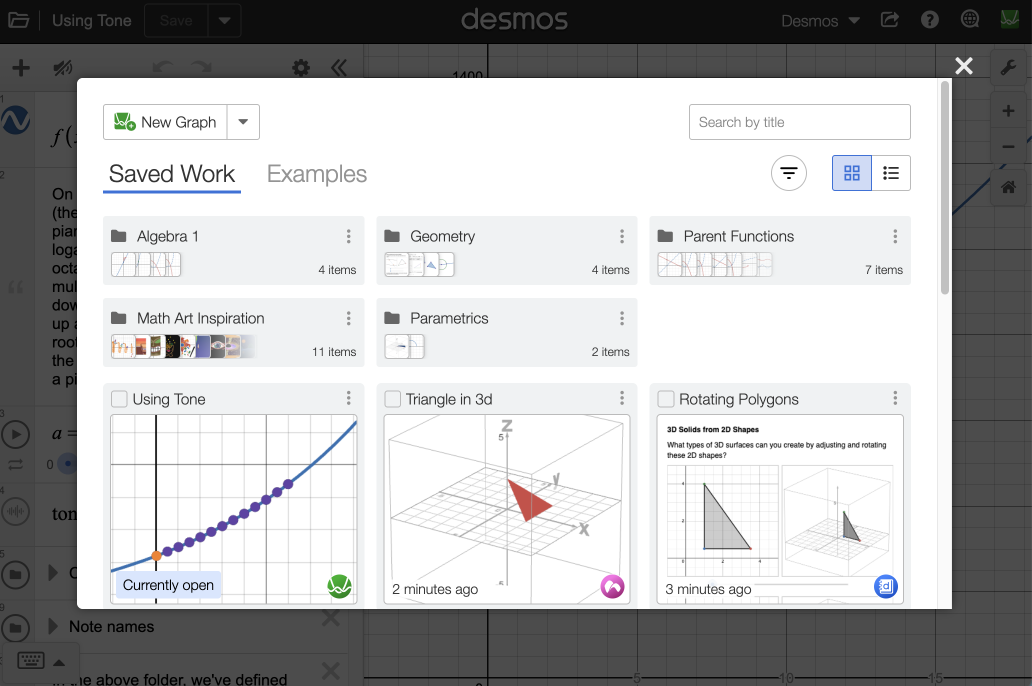
Task: Select the Examples tab
Action: (317, 174)
